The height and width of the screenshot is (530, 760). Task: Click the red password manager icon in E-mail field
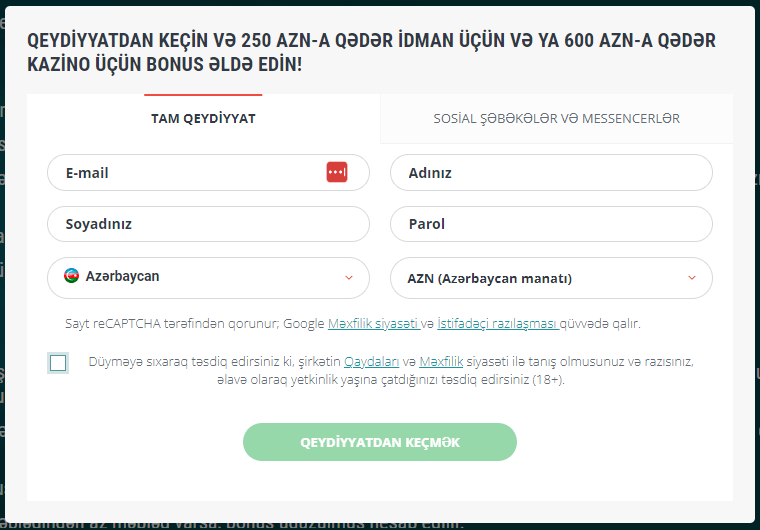[337, 172]
